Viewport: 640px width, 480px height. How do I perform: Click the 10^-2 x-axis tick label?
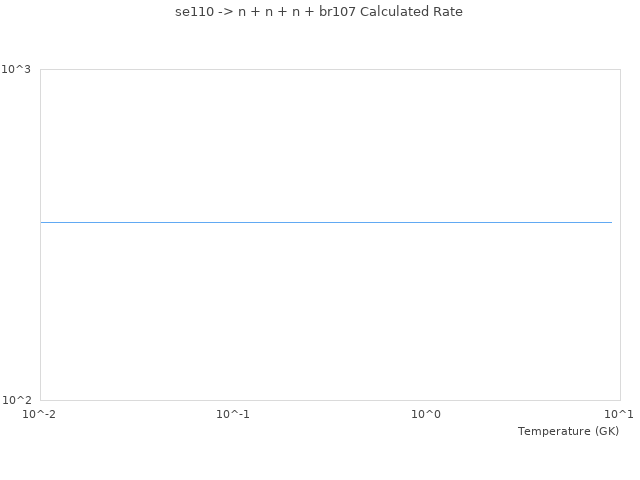pyautogui.click(x=40, y=414)
